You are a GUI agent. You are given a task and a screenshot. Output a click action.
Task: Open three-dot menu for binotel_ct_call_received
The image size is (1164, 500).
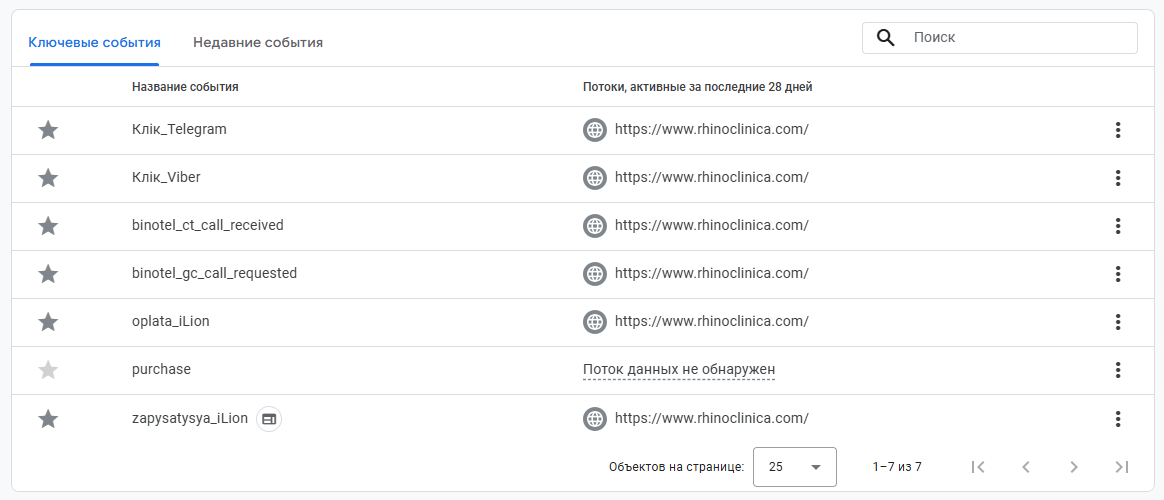click(x=1118, y=226)
